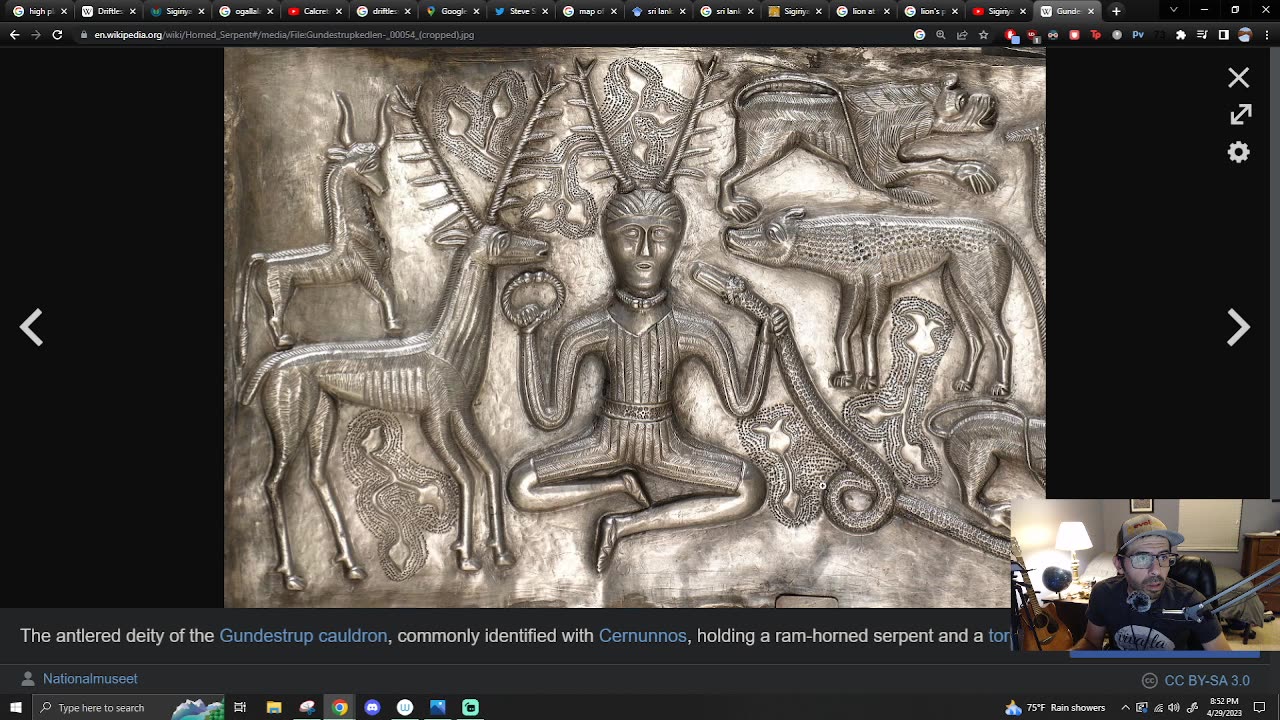Screen dimensions: 1280x720
Task: Open the Nationalmuseet author link
Action: [x=90, y=679]
